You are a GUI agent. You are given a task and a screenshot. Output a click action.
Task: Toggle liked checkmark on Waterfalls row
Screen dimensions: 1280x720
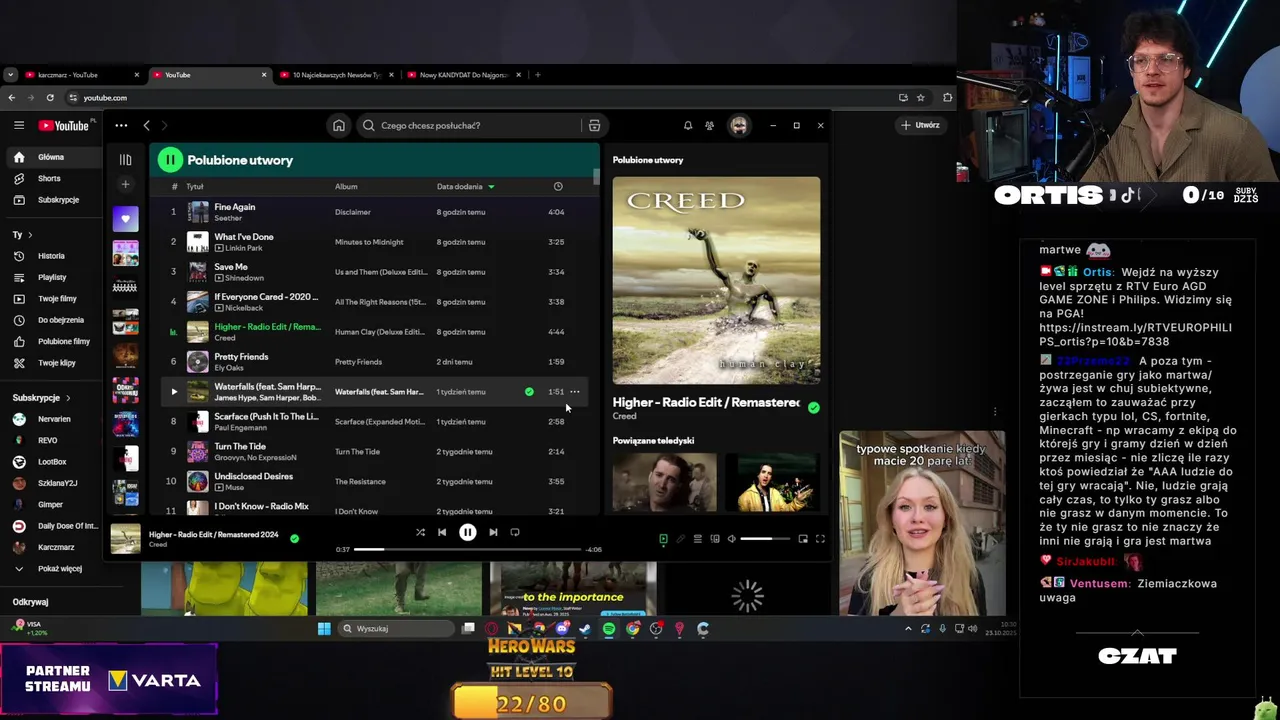(529, 392)
